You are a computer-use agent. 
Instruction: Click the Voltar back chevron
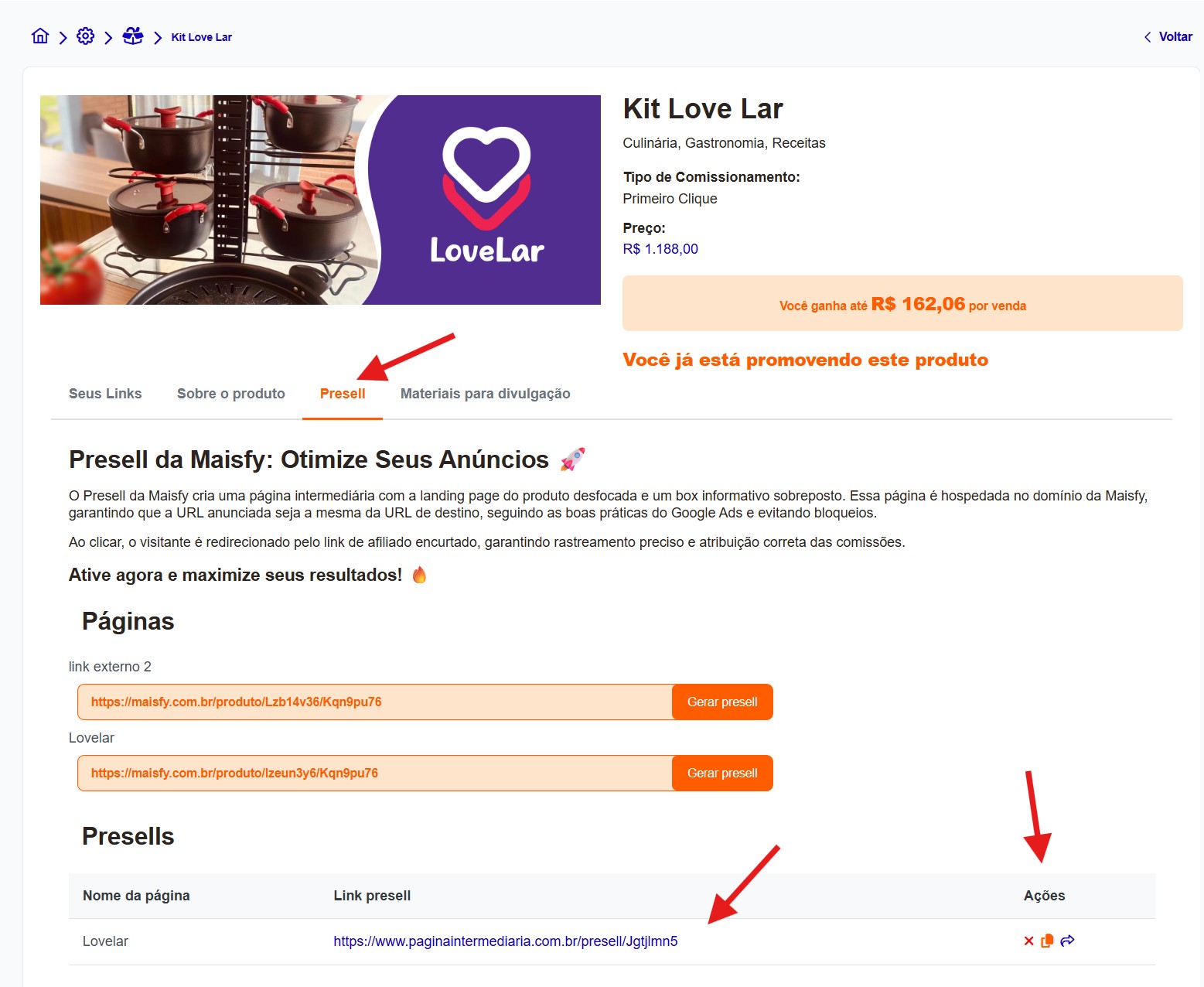tap(1148, 37)
